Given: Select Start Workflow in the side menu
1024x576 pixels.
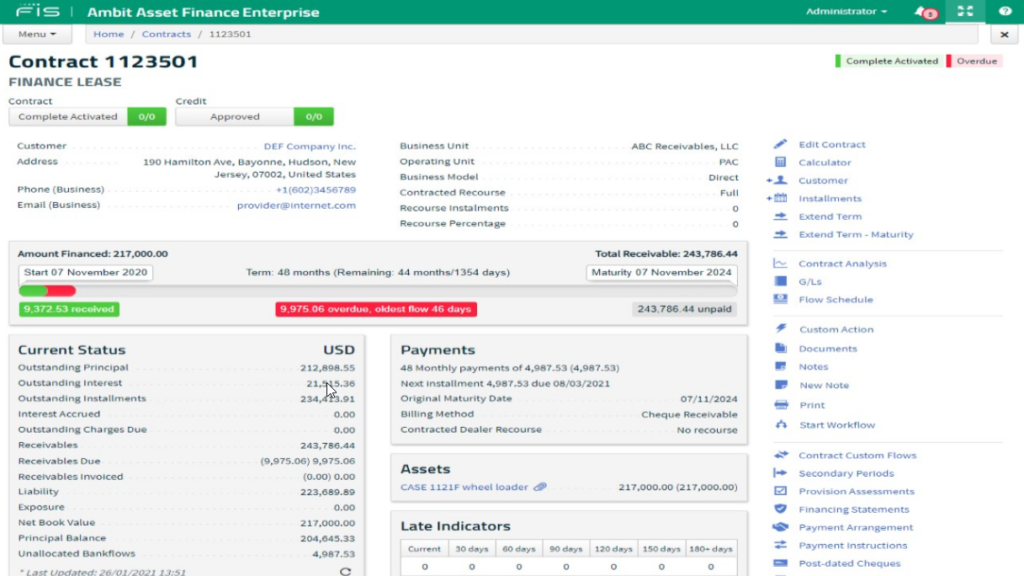Looking at the screenshot, I should (x=837, y=424).
